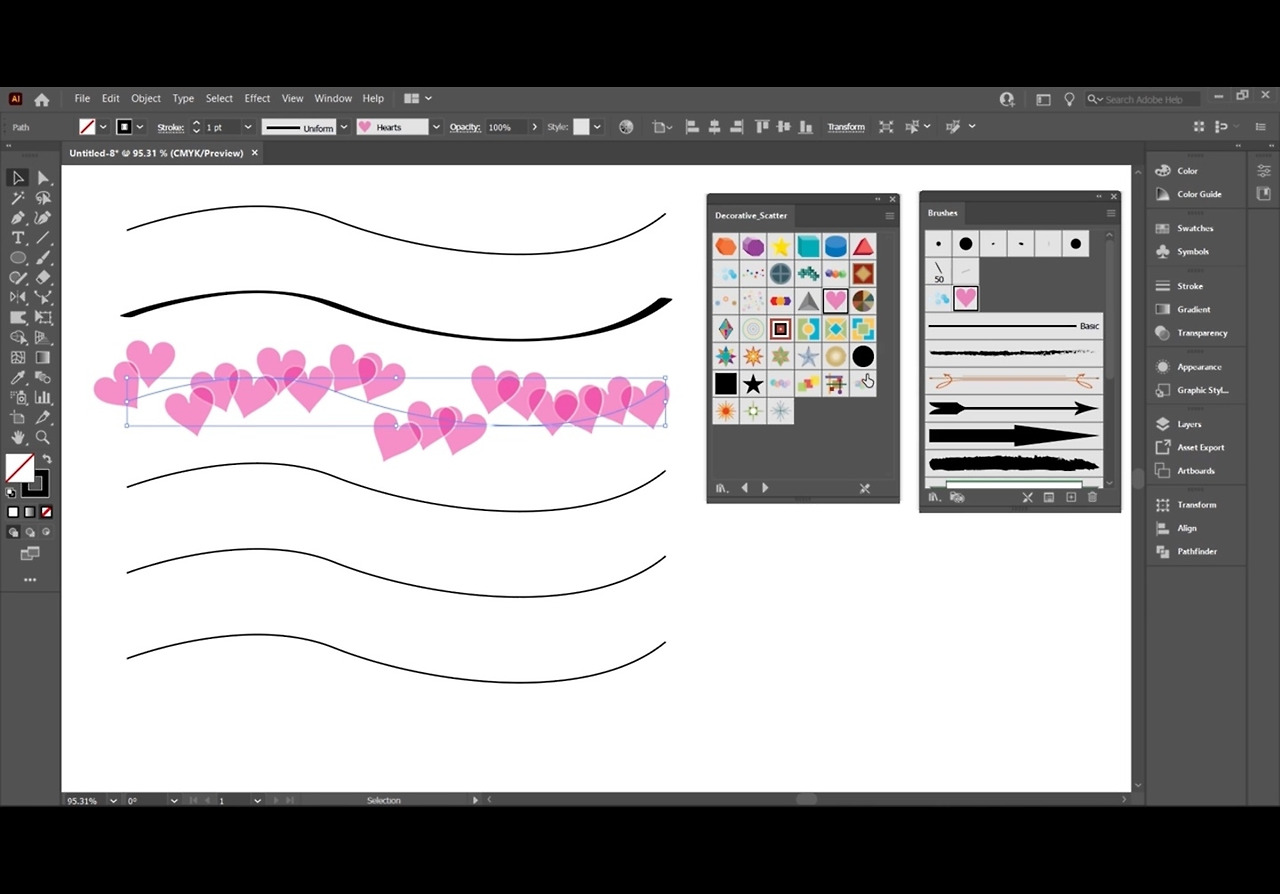This screenshot has height=894, width=1280.
Task: Pick the Eyedropper tool
Action: tap(17, 378)
